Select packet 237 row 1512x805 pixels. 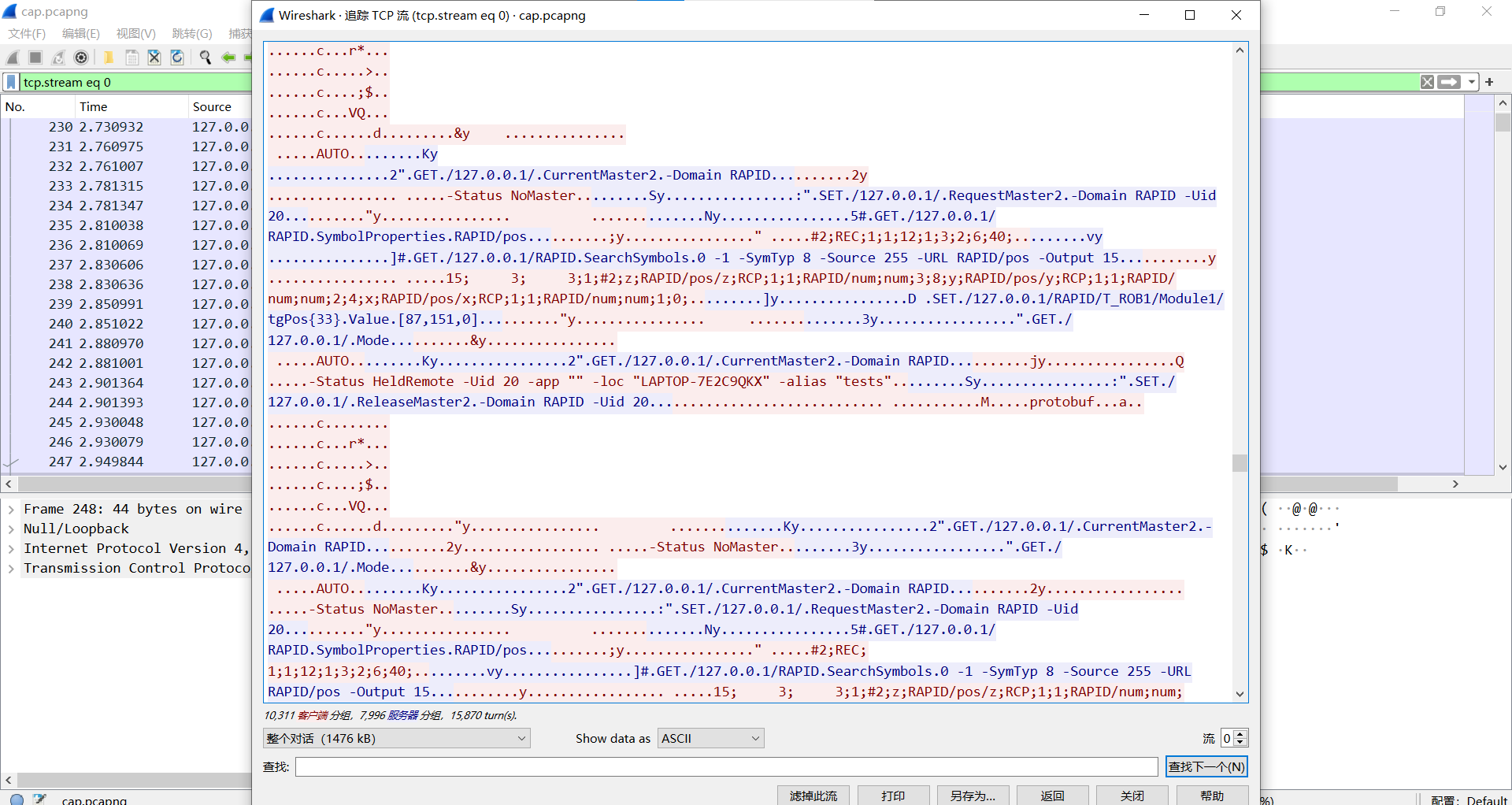(x=126, y=265)
